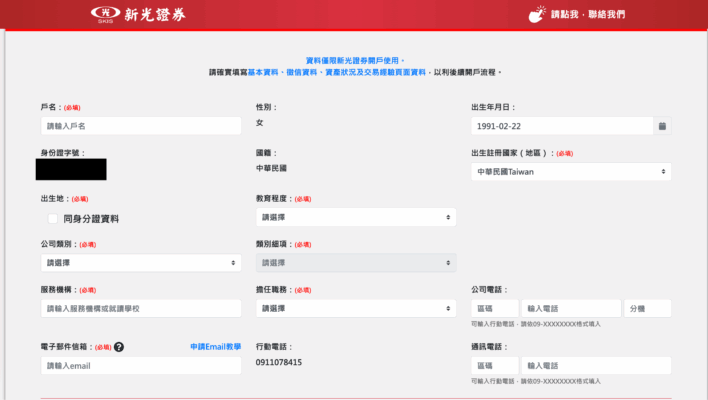Click the 中華民國 nationality value text
708x400 pixels.
tap(271, 168)
